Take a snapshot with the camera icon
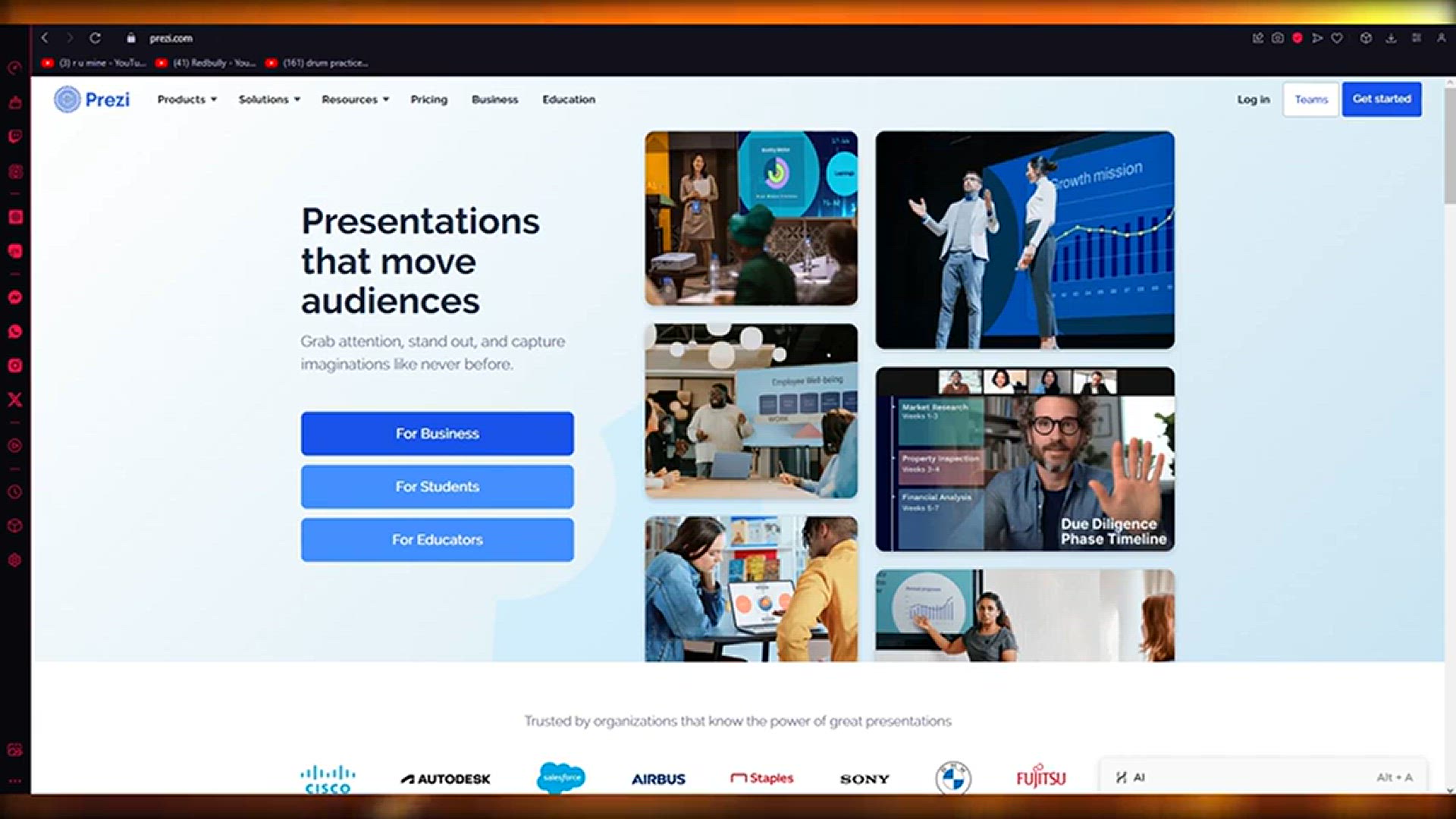Image resolution: width=1456 pixels, height=819 pixels. pos(1278,38)
